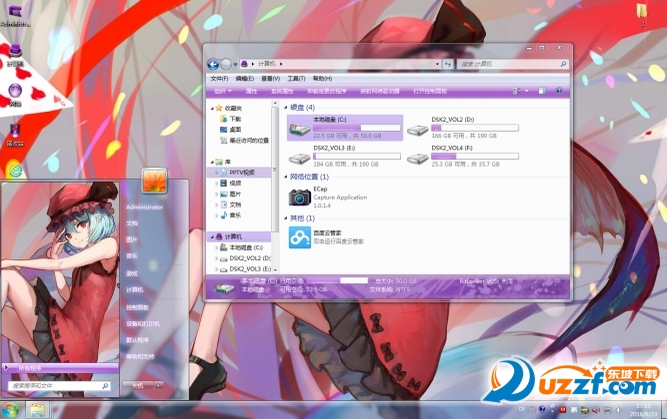Open the 查看(V) menu

(271, 78)
